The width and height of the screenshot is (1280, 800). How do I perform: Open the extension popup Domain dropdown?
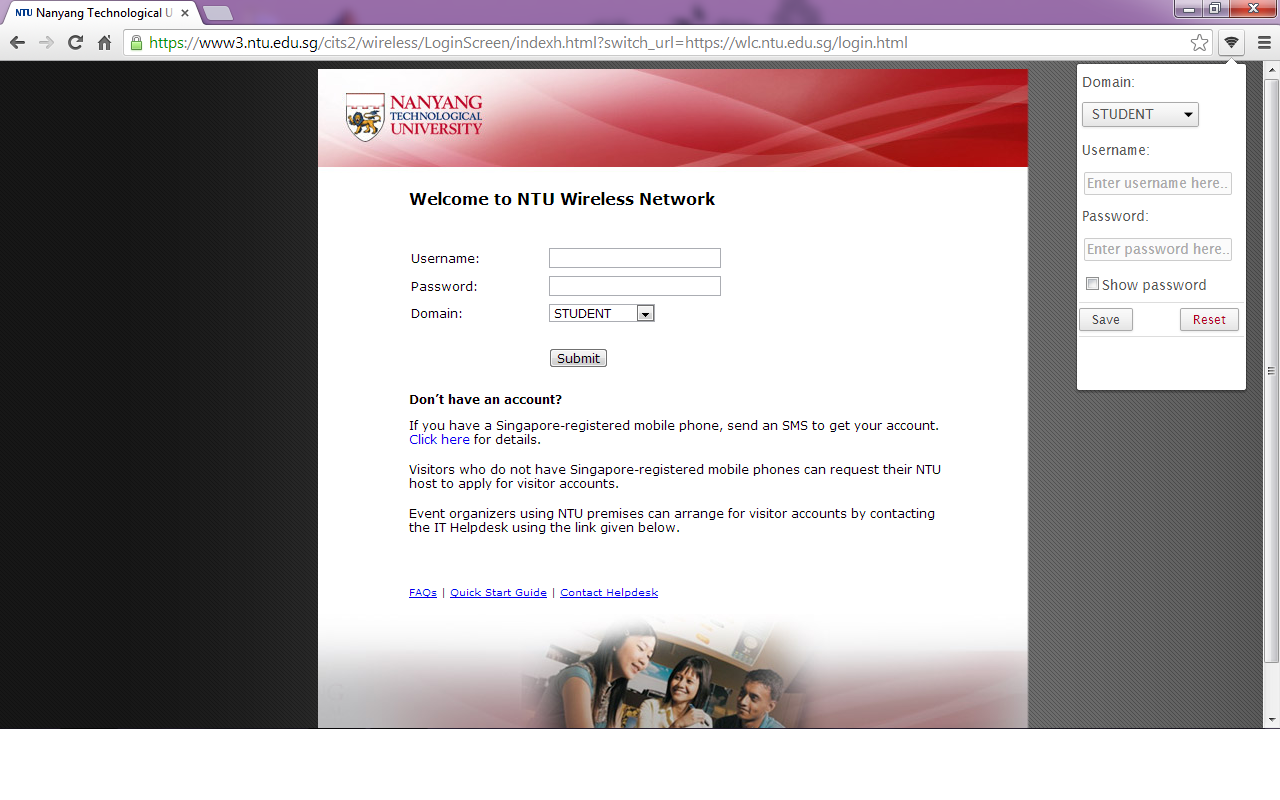(1140, 114)
